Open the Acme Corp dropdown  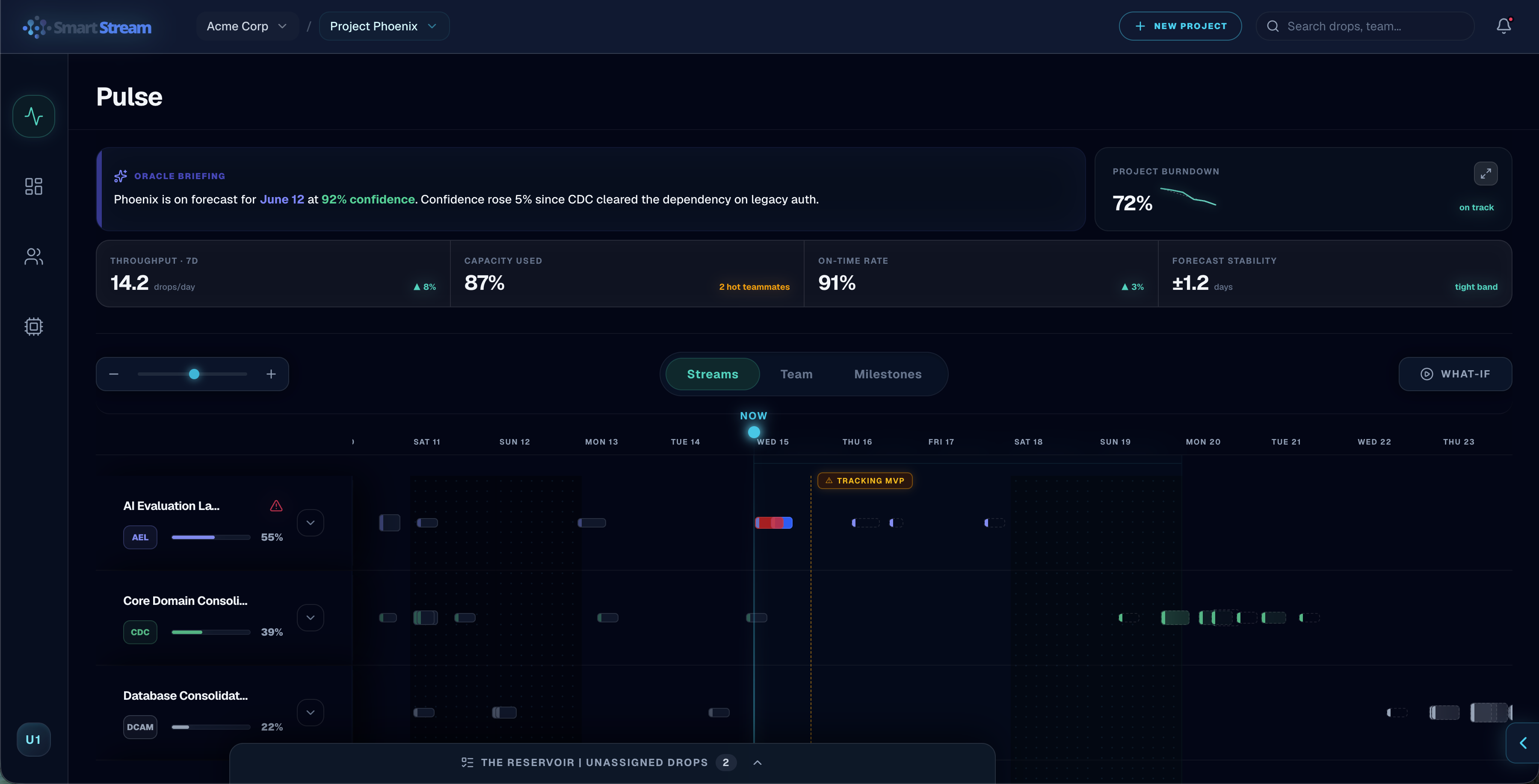(247, 26)
